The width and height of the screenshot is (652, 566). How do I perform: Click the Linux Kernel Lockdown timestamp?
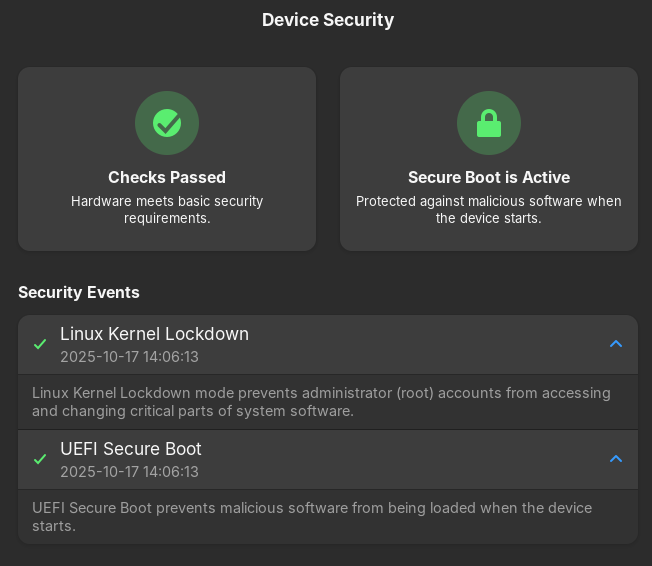129,357
